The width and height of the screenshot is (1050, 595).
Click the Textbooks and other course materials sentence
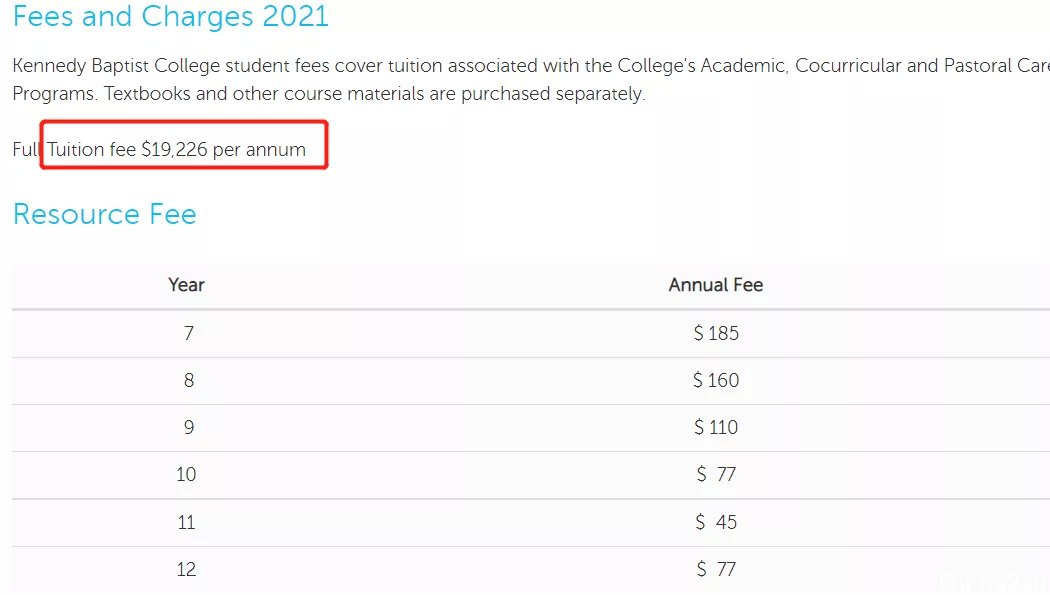pyautogui.click(x=374, y=94)
